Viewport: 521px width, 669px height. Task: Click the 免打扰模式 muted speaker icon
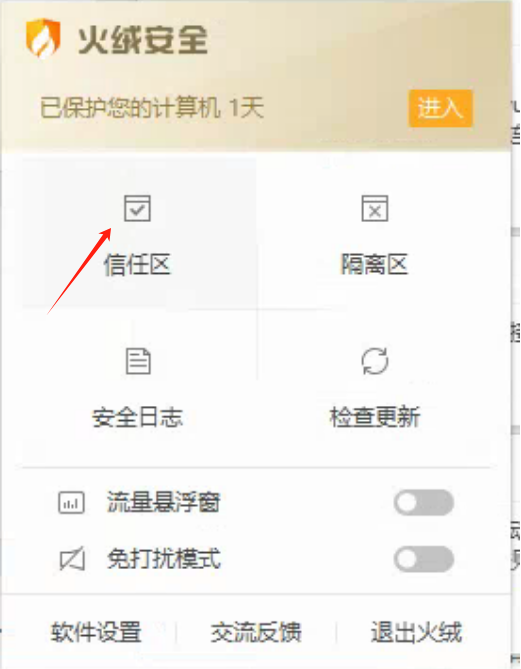[72, 558]
